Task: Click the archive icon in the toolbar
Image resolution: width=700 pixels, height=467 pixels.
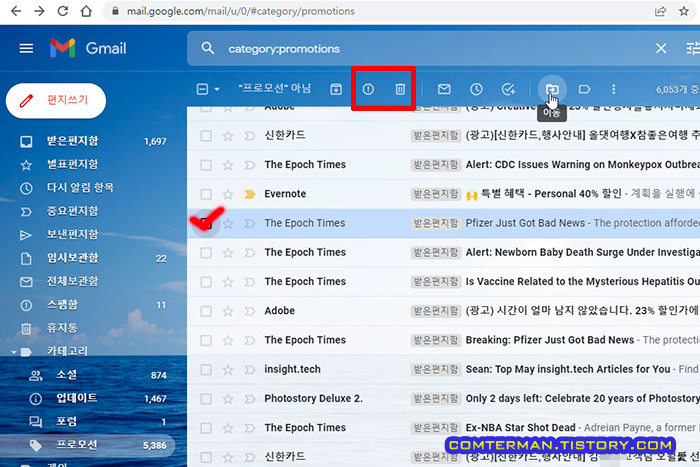Action: click(x=336, y=89)
